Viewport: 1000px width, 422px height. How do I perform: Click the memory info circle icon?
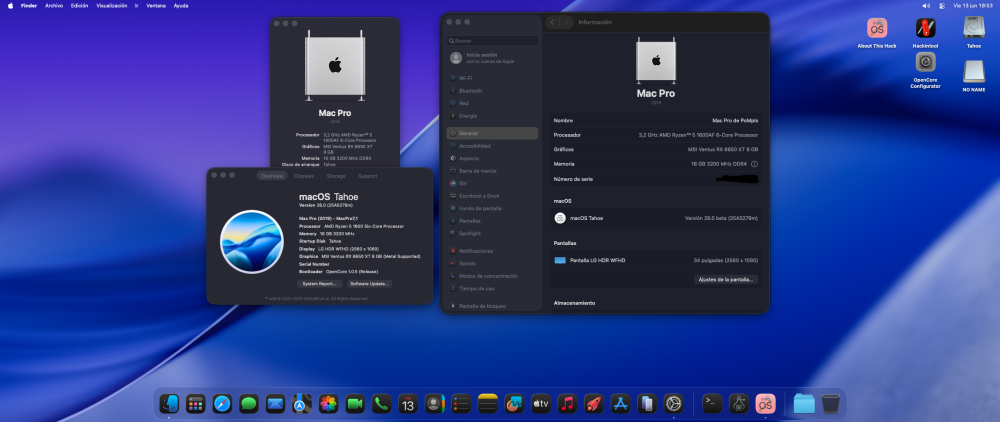(754, 164)
